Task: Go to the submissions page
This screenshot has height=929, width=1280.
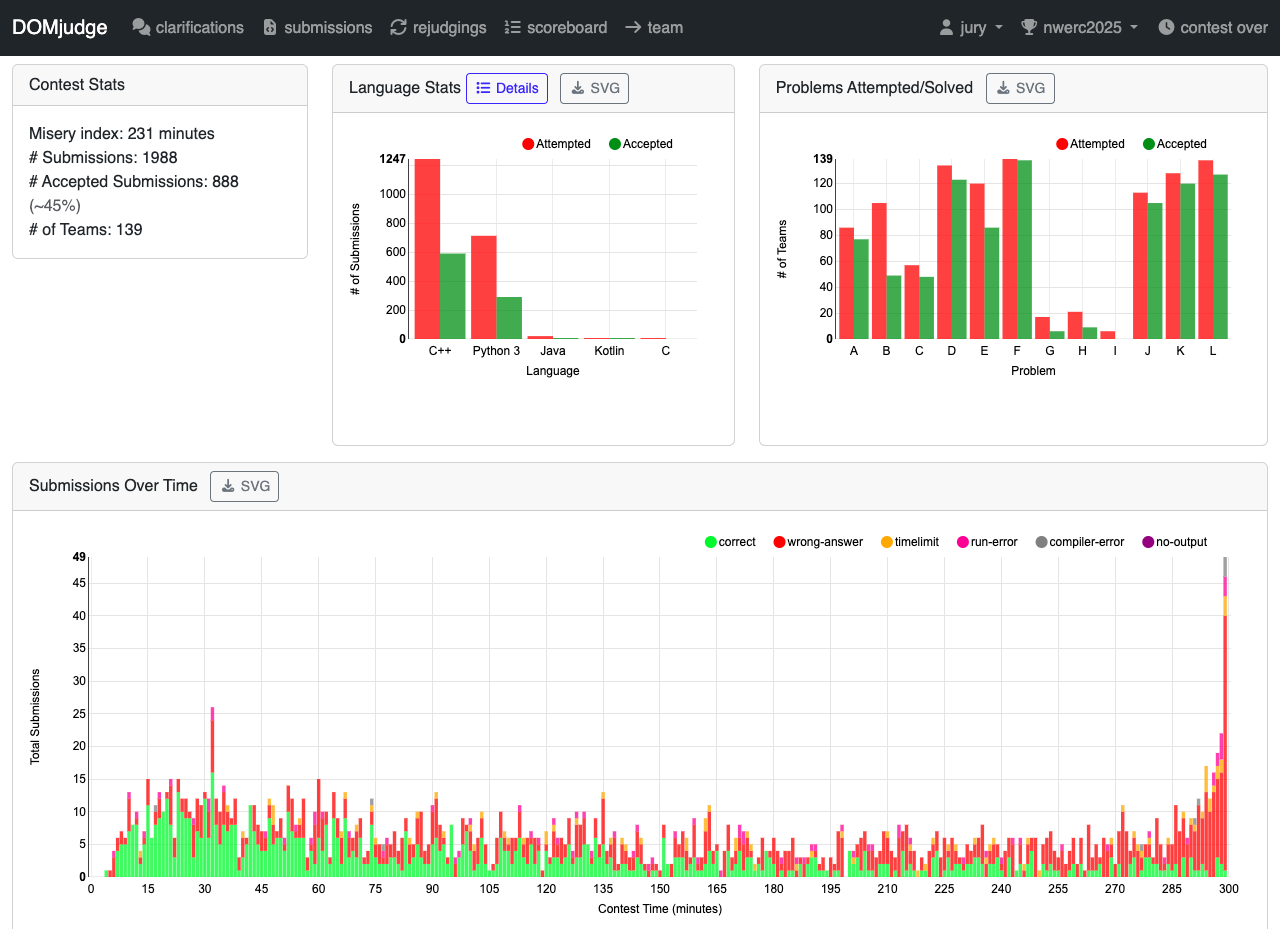Action: click(x=317, y=28)
